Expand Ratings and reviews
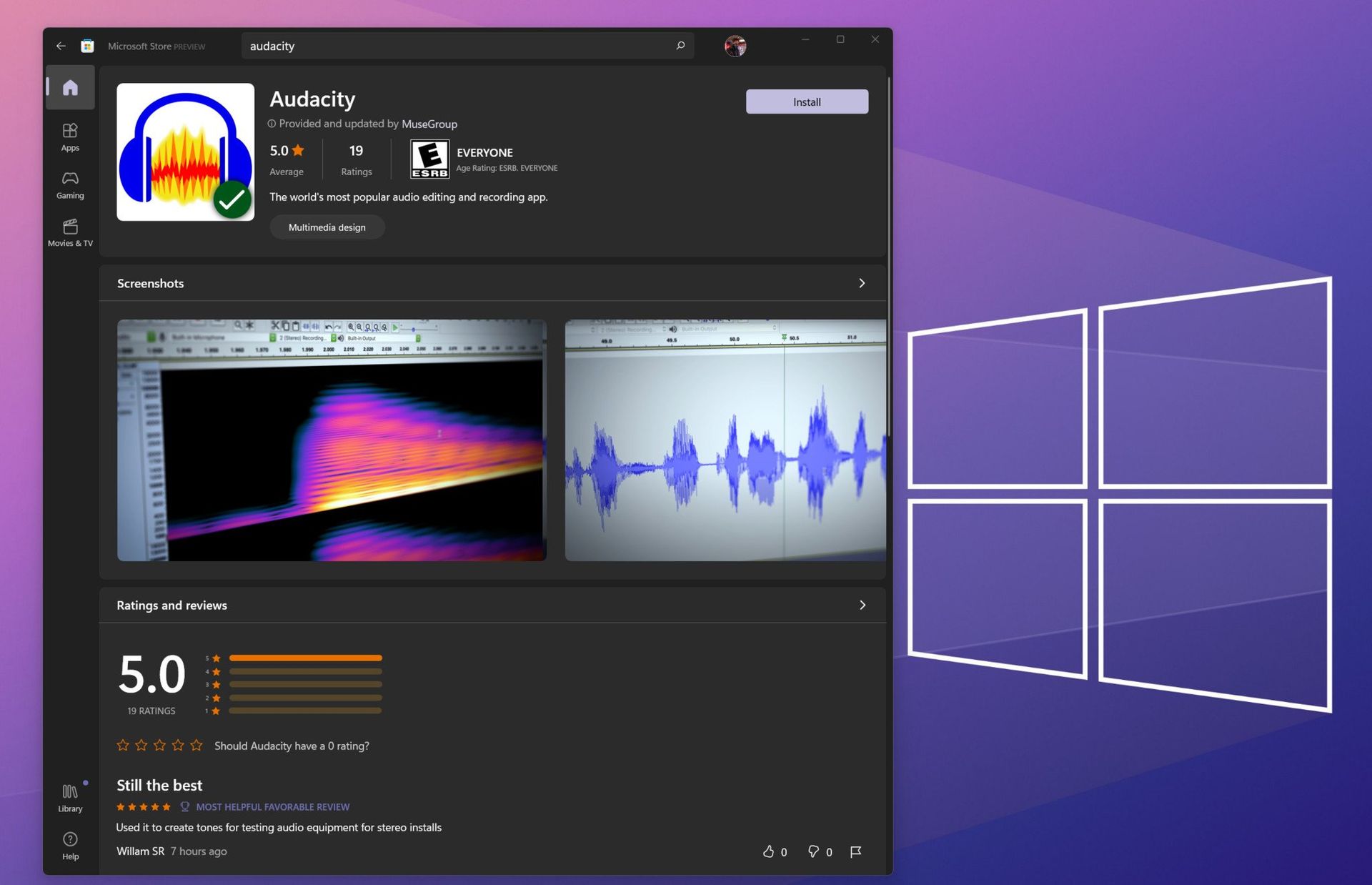1372x885 pixels. coord(863,605)
